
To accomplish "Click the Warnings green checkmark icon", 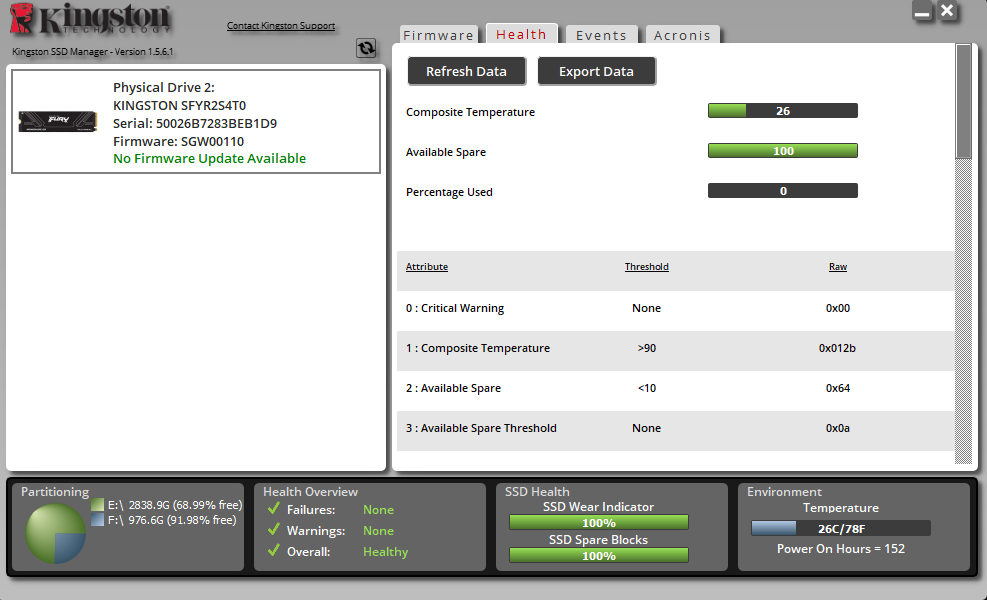I will point(273,531).
